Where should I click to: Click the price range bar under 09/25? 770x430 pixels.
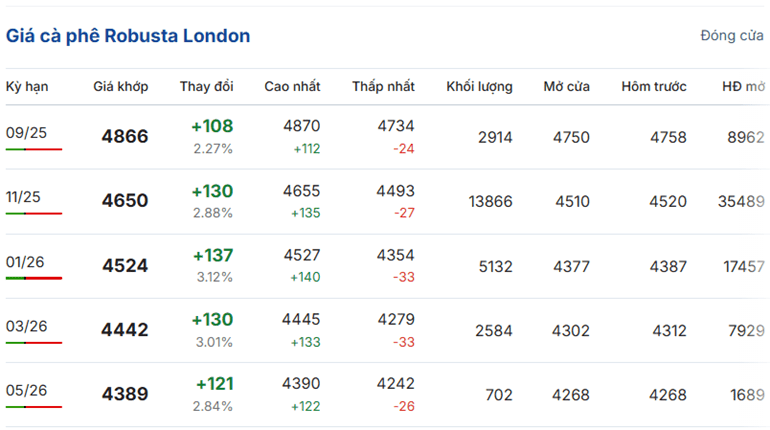click(34, 149)
